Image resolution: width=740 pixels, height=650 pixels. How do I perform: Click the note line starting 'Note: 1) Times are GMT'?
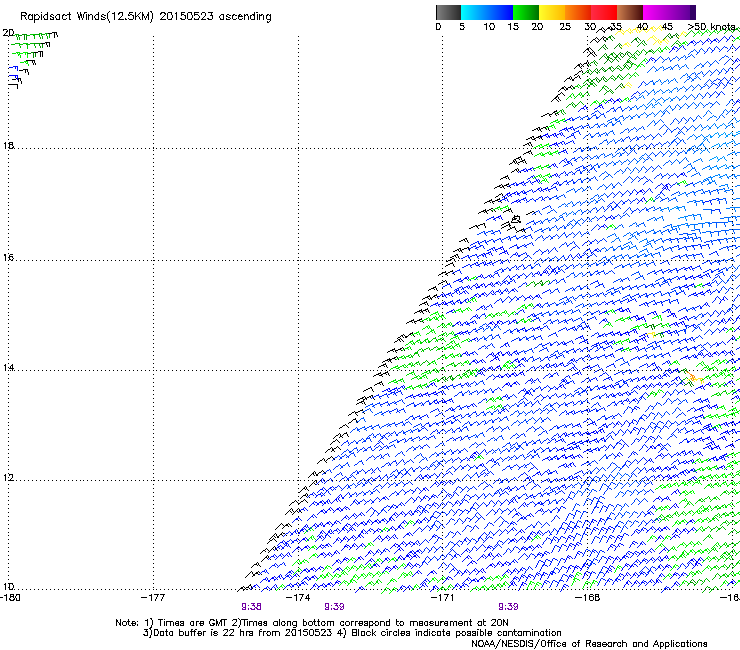[312, 623]
